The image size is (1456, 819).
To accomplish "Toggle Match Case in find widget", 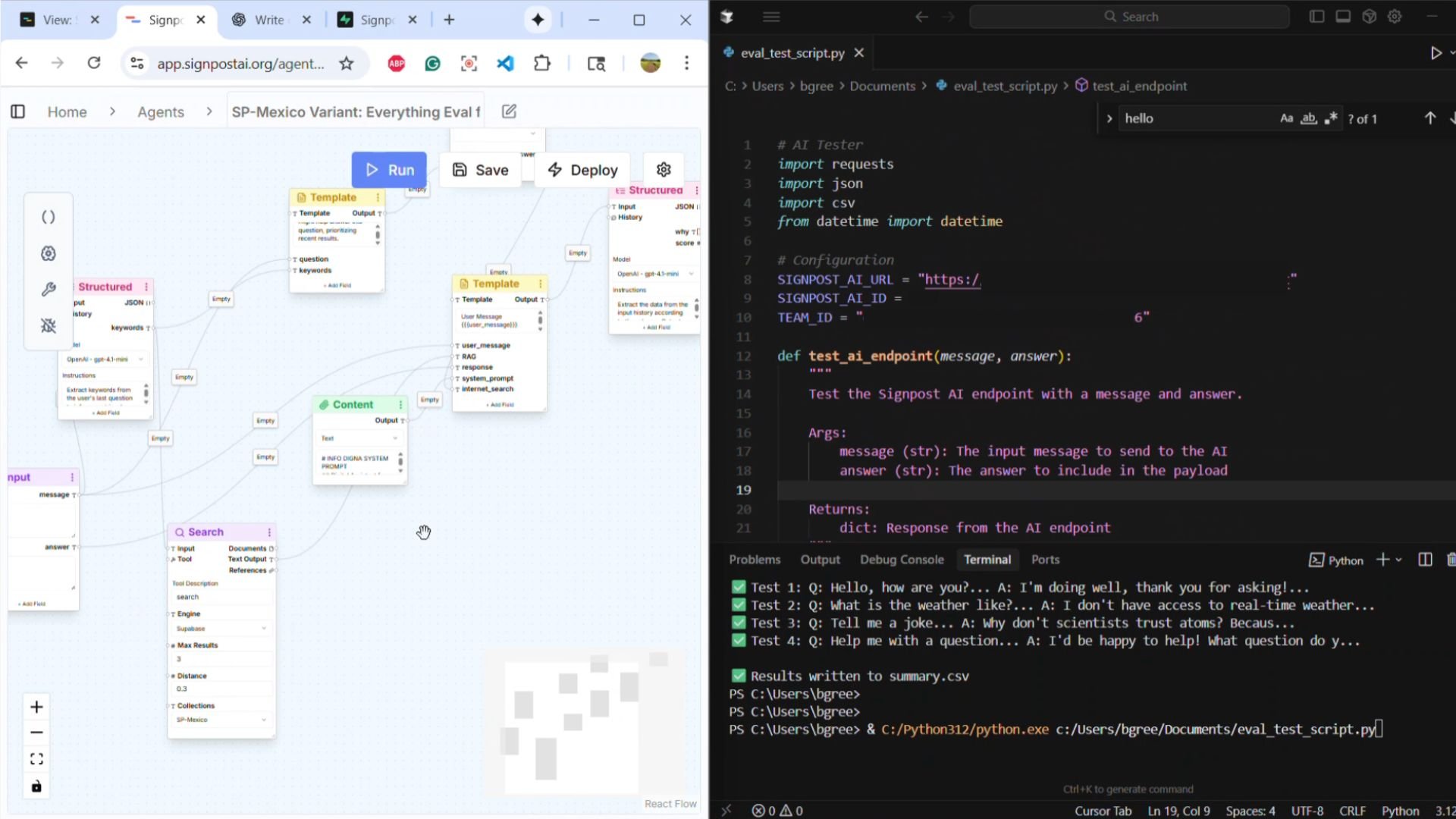I will point(1287,118).
